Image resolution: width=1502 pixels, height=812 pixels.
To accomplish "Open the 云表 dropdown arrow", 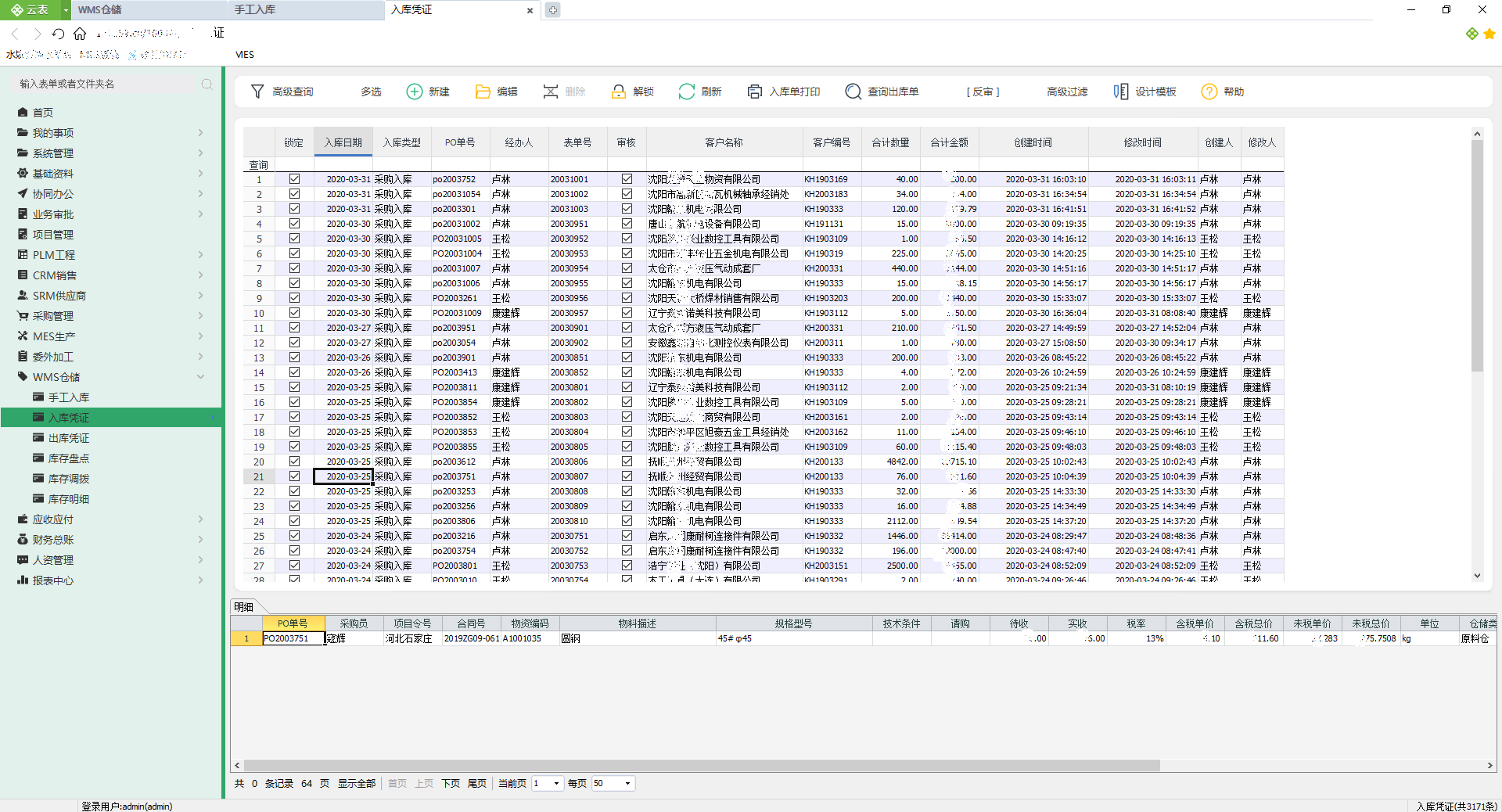I will (66, 10).
